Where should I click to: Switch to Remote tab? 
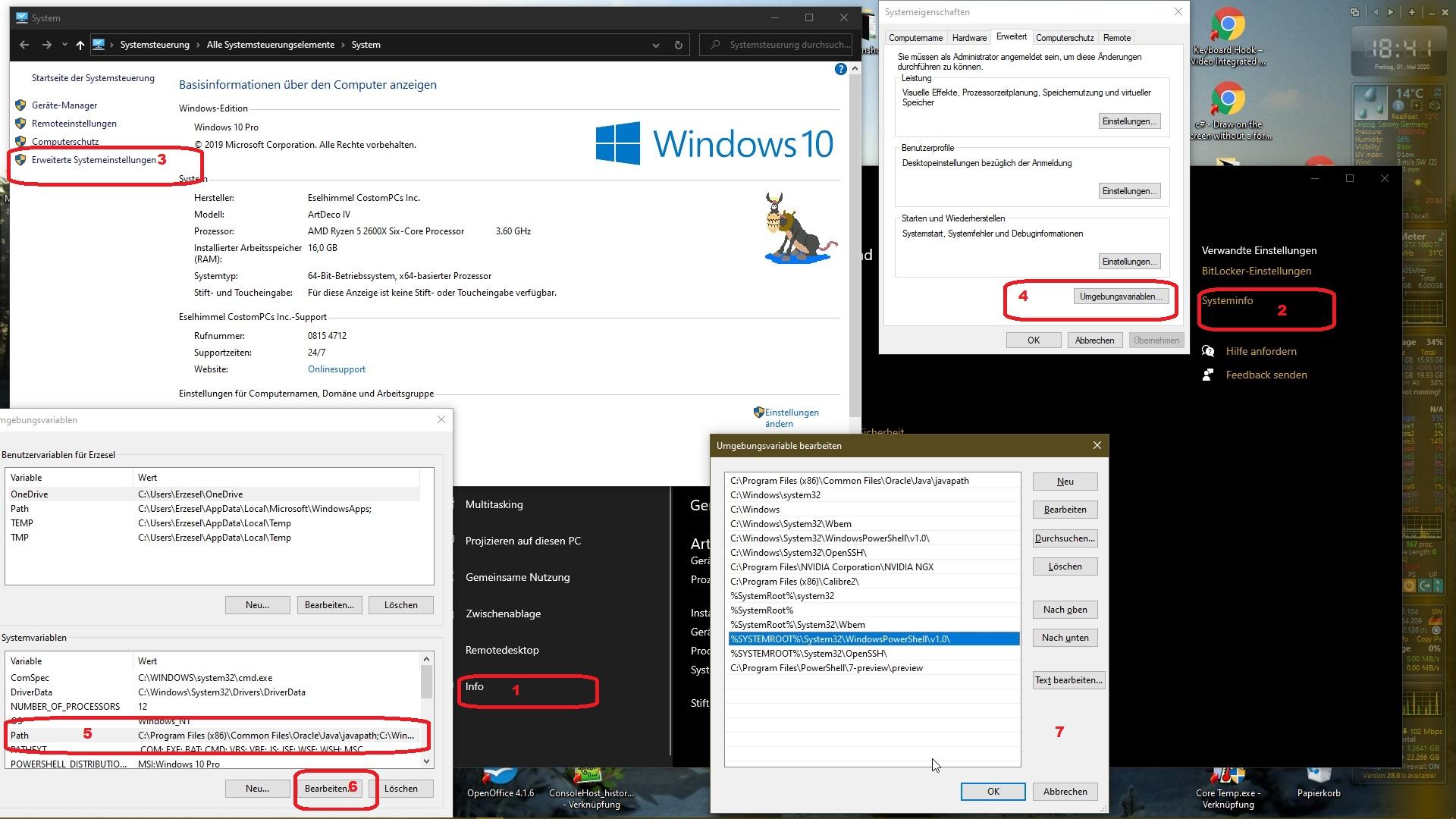1116,38
